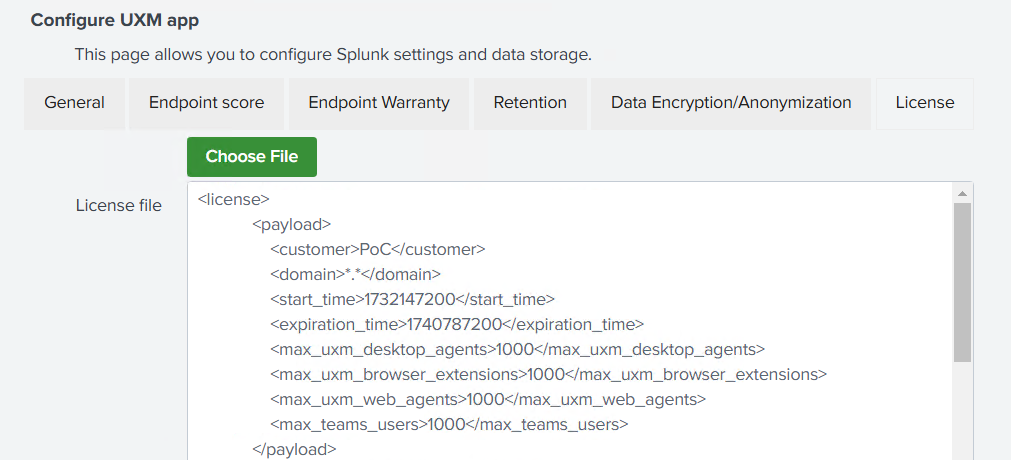Image resolution: width=1011 pixels, height=460 pixels.
Task: Open the General tab
Action: (74, 103)
